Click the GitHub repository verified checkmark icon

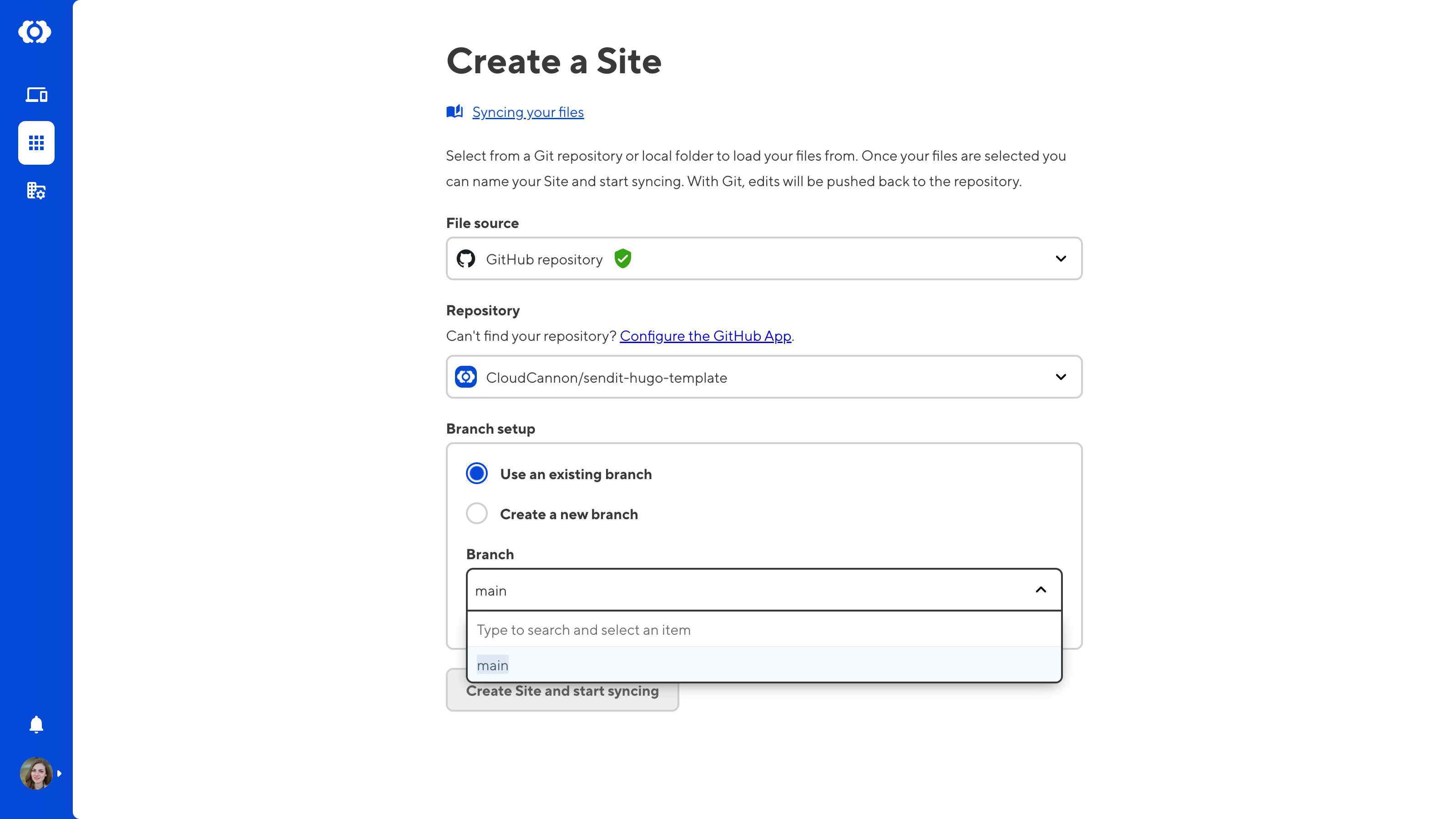pyautogui.click(x=622, y=258)
